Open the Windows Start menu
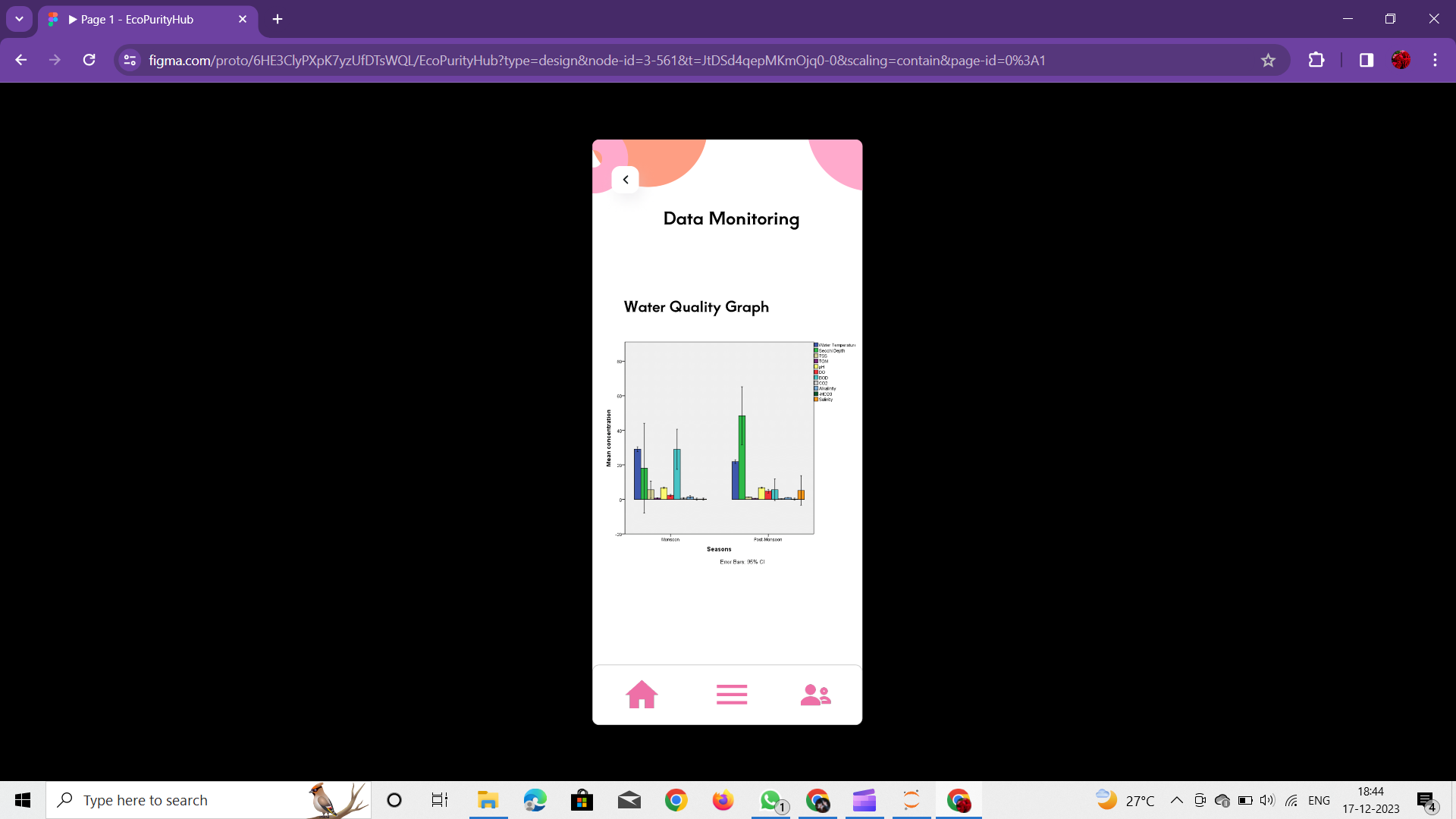This screenshot has width=1456, height=819. coord(23,800)
